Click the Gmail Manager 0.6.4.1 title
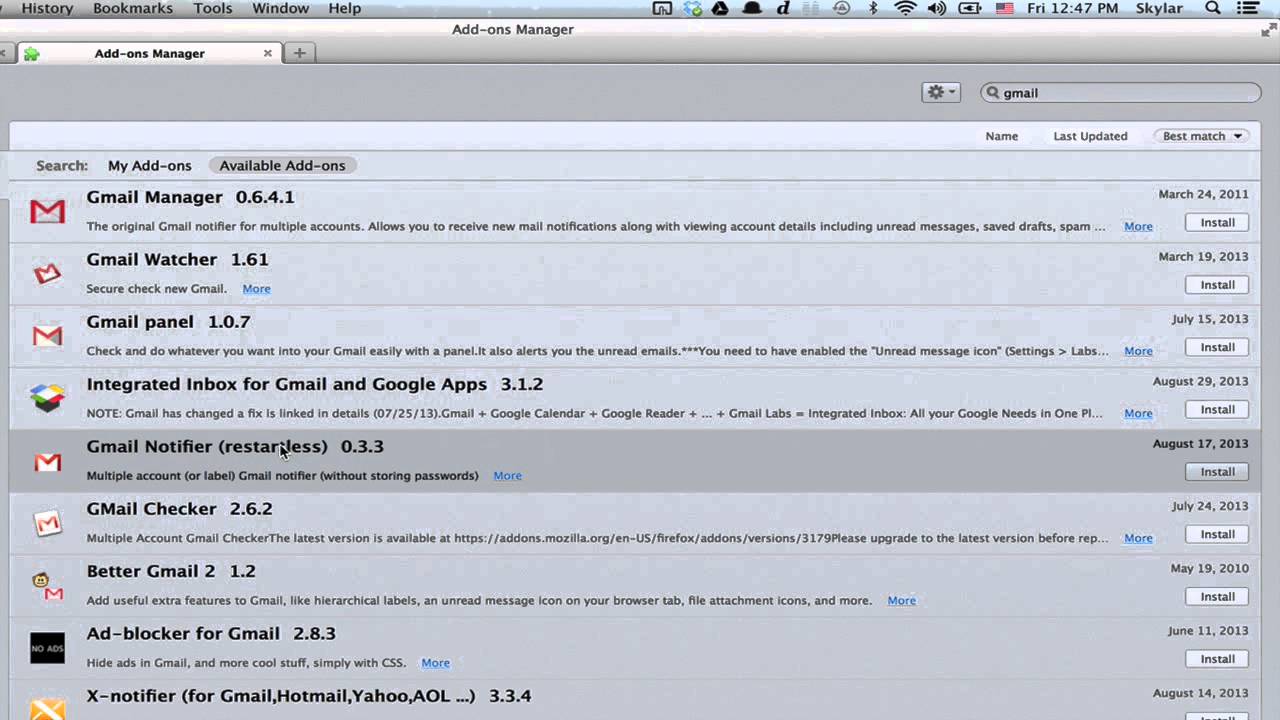 coord(190,198)
